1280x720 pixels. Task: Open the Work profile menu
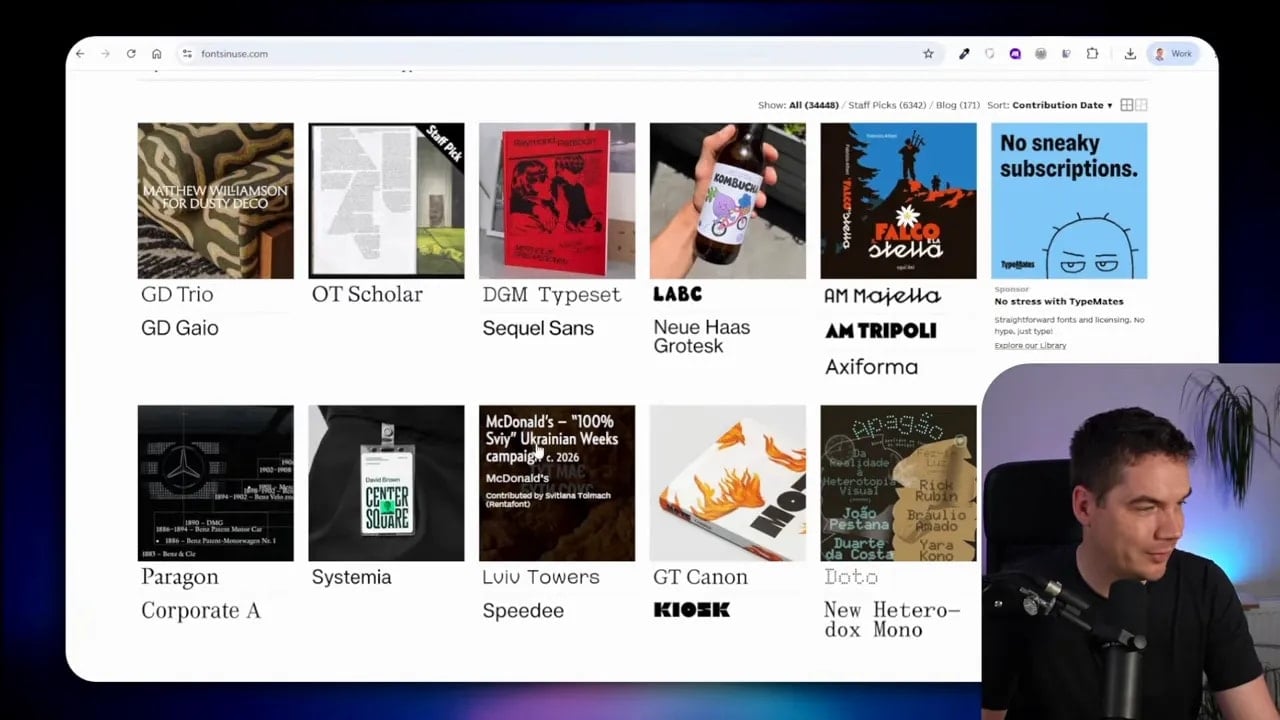coord(1172,54)
